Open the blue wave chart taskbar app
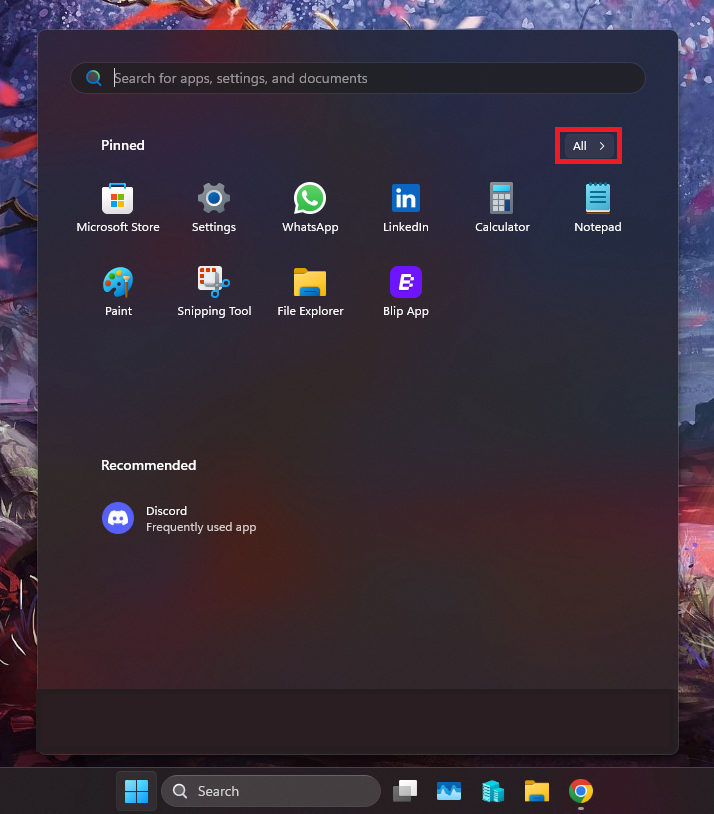Viewport: 714px width, 814px height. coord(449,791)
